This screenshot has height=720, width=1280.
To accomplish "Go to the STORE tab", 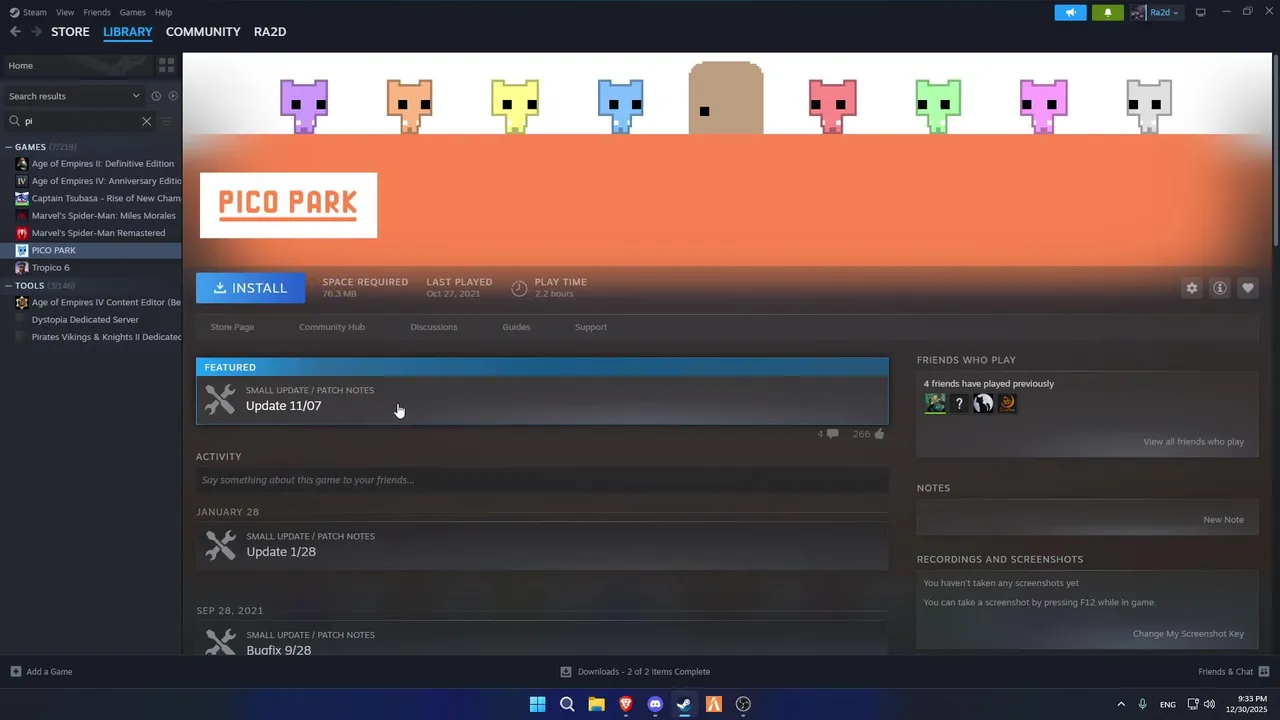I will pyautogui.click(x=70, y=32).
